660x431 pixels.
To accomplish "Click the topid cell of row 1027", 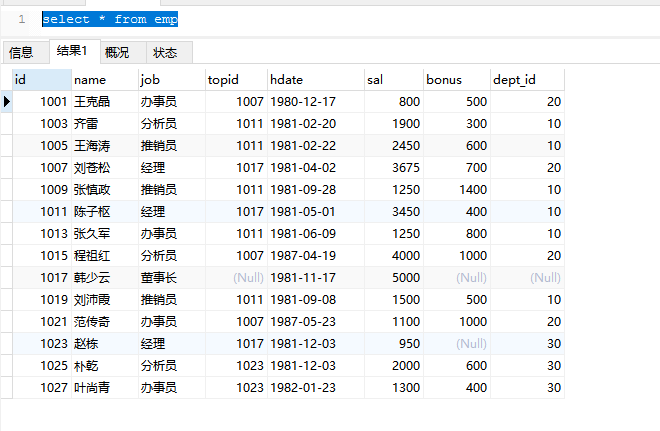I will click(236, 387).
